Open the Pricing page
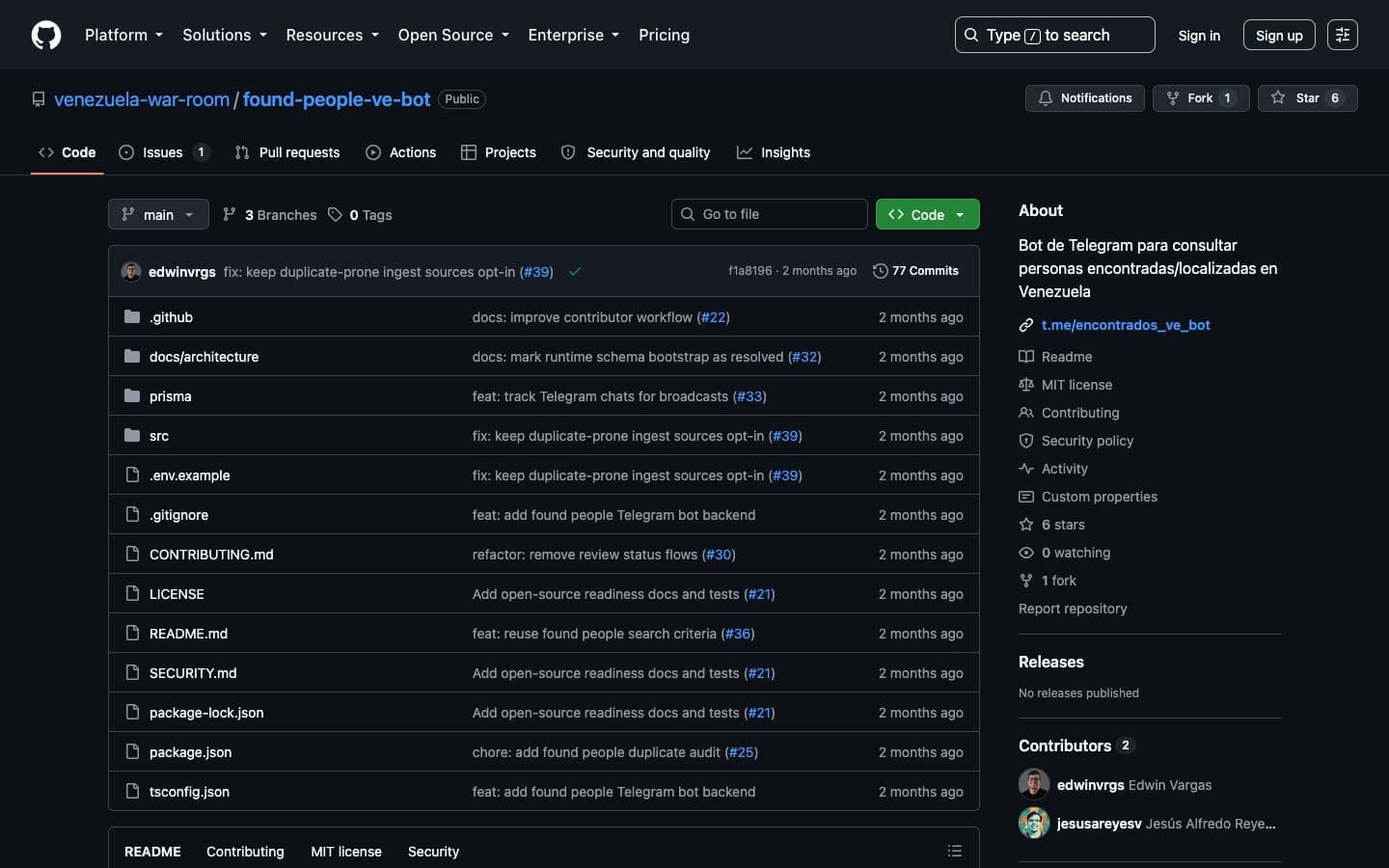The height and width of the screenshot is (868, 1389). [664, 35]
